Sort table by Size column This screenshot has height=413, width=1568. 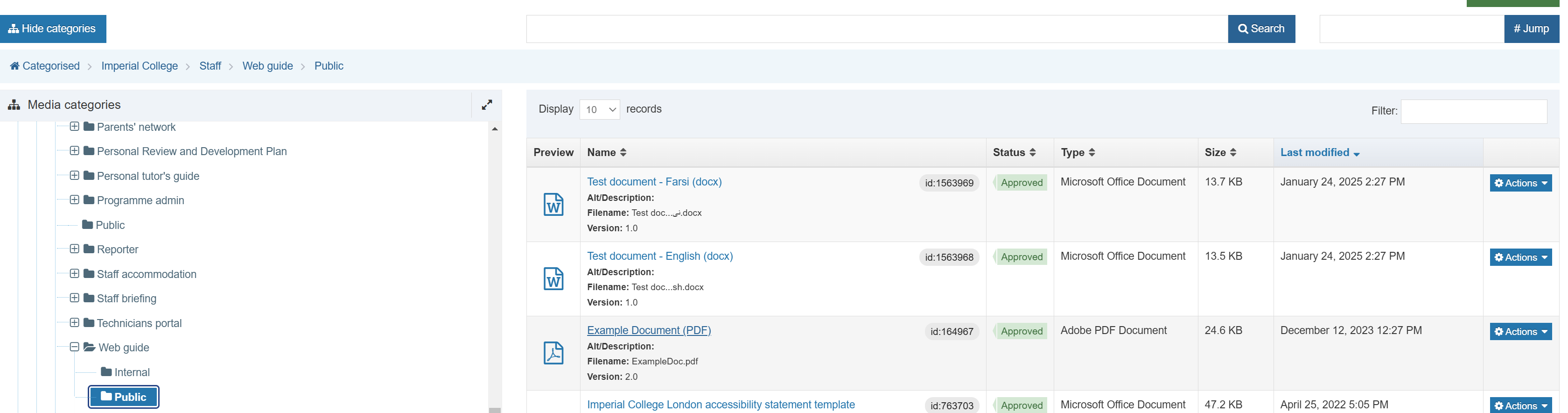[1220, 153]
